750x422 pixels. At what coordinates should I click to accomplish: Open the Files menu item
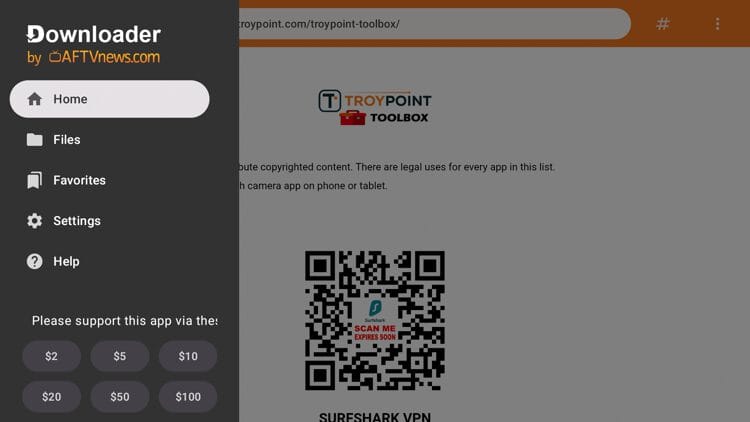coord(110,140)
